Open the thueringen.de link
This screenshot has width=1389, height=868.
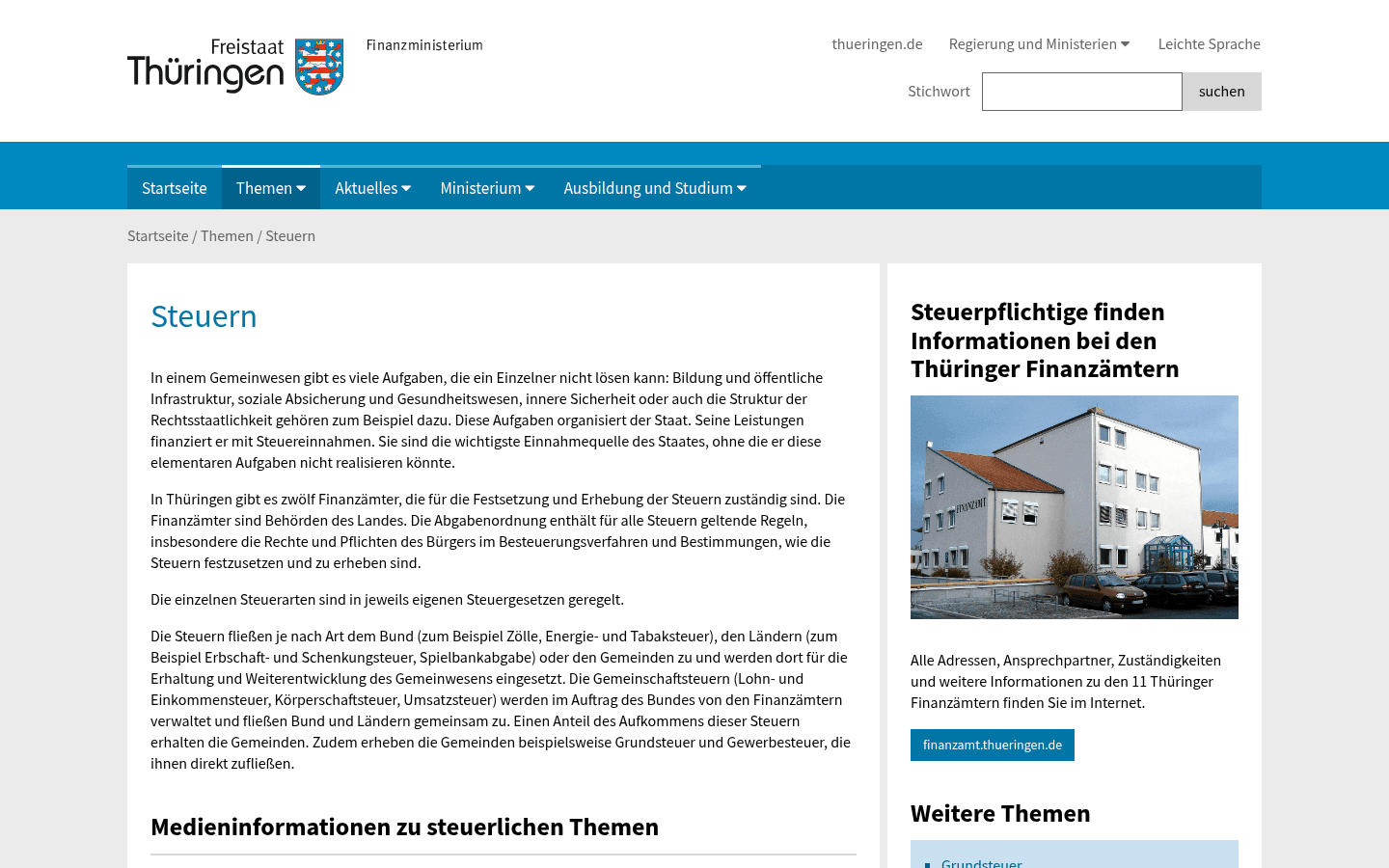coord(877,44)
